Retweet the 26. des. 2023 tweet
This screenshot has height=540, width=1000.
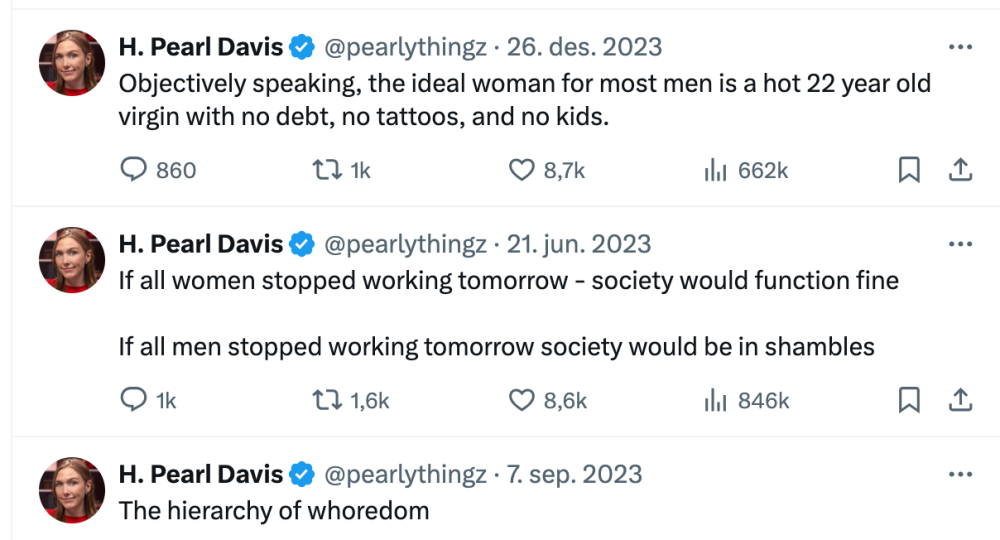click(341, 170)
